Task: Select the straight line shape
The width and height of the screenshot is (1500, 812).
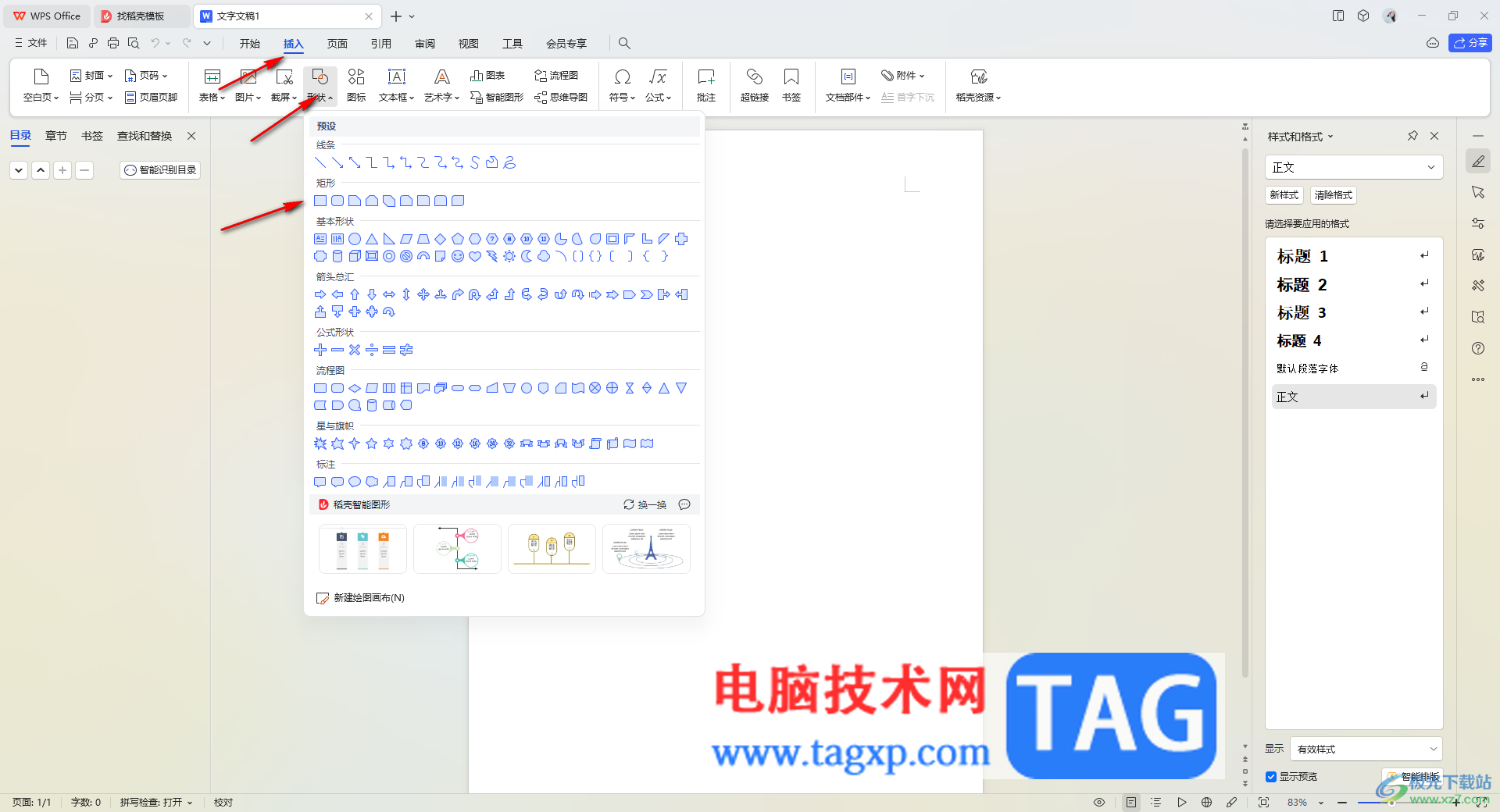Action: point(320,163)
